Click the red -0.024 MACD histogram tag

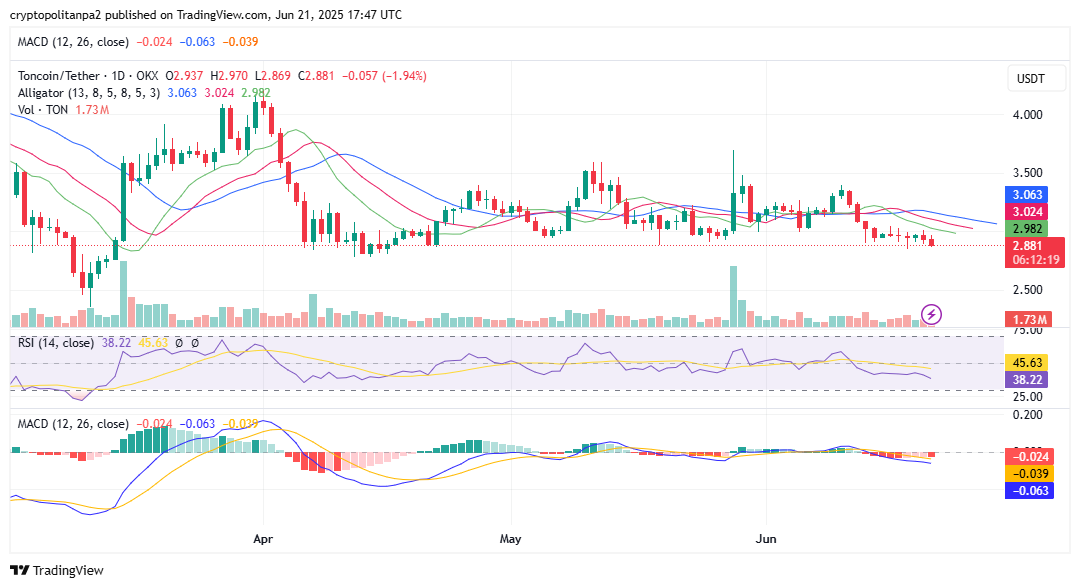1029,456
